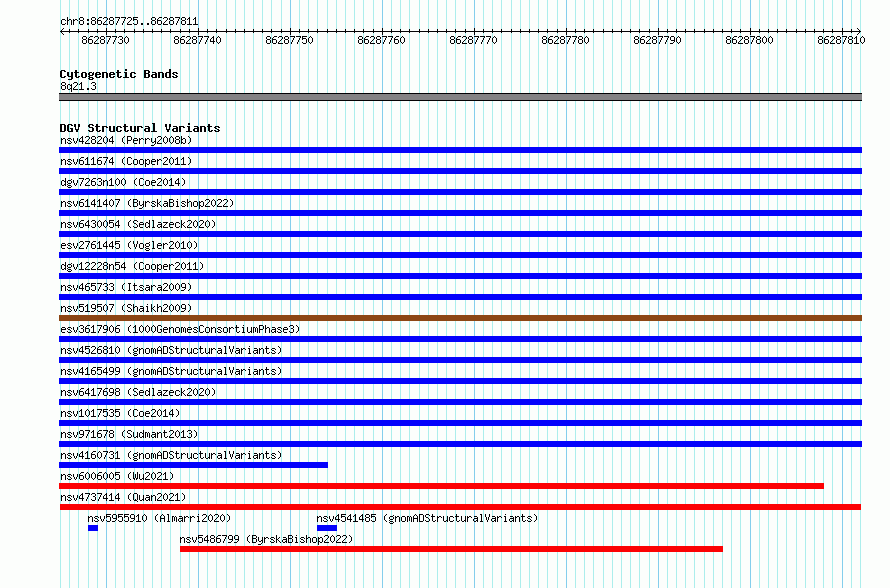Click ruler position 86287750
Image resolution: width=890 pixels, height=588 pixels.
click(x=289, y=40)
